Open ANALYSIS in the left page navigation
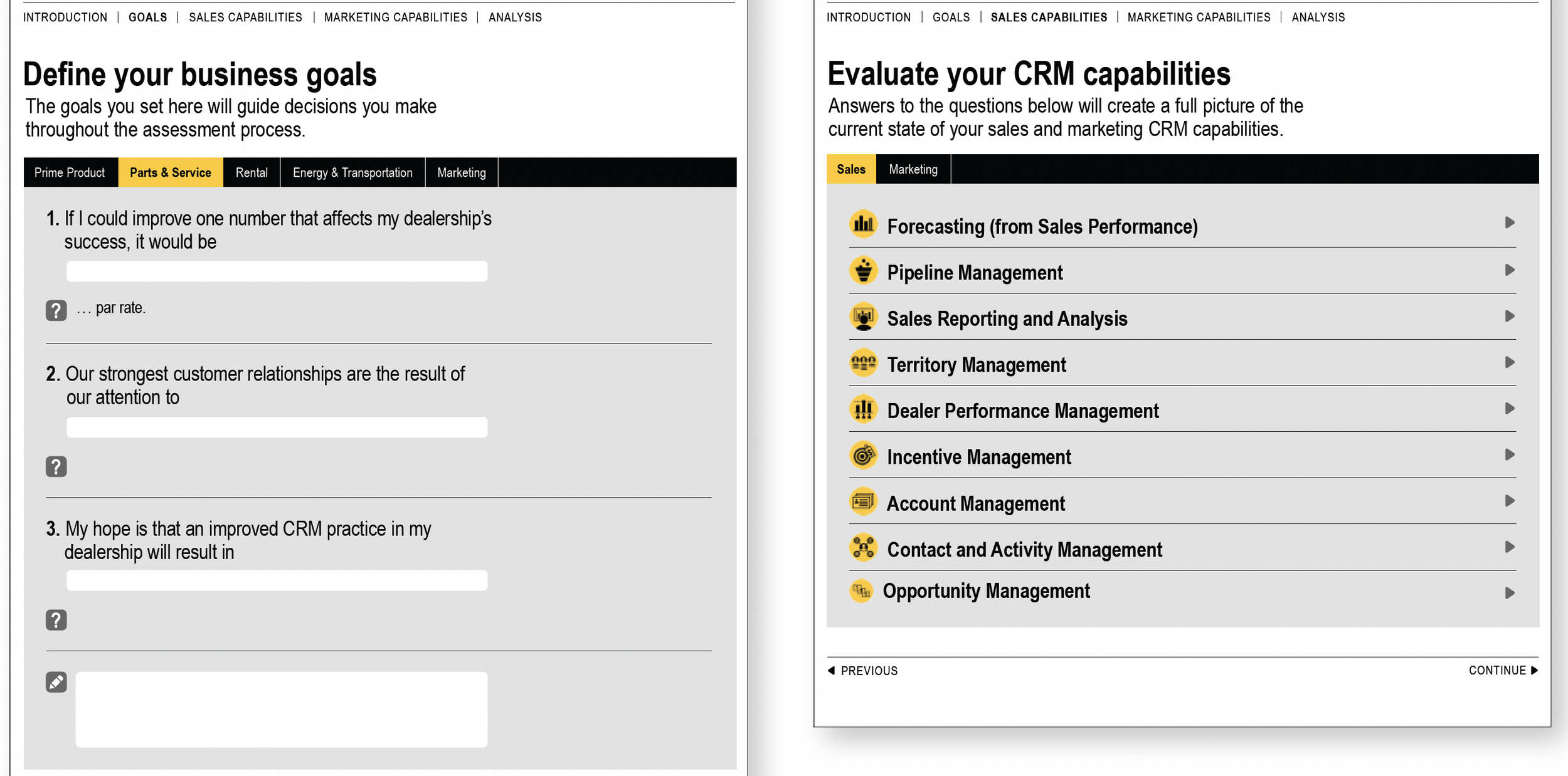The width and height of the screenshot is (1568, 776). point(515,18)
